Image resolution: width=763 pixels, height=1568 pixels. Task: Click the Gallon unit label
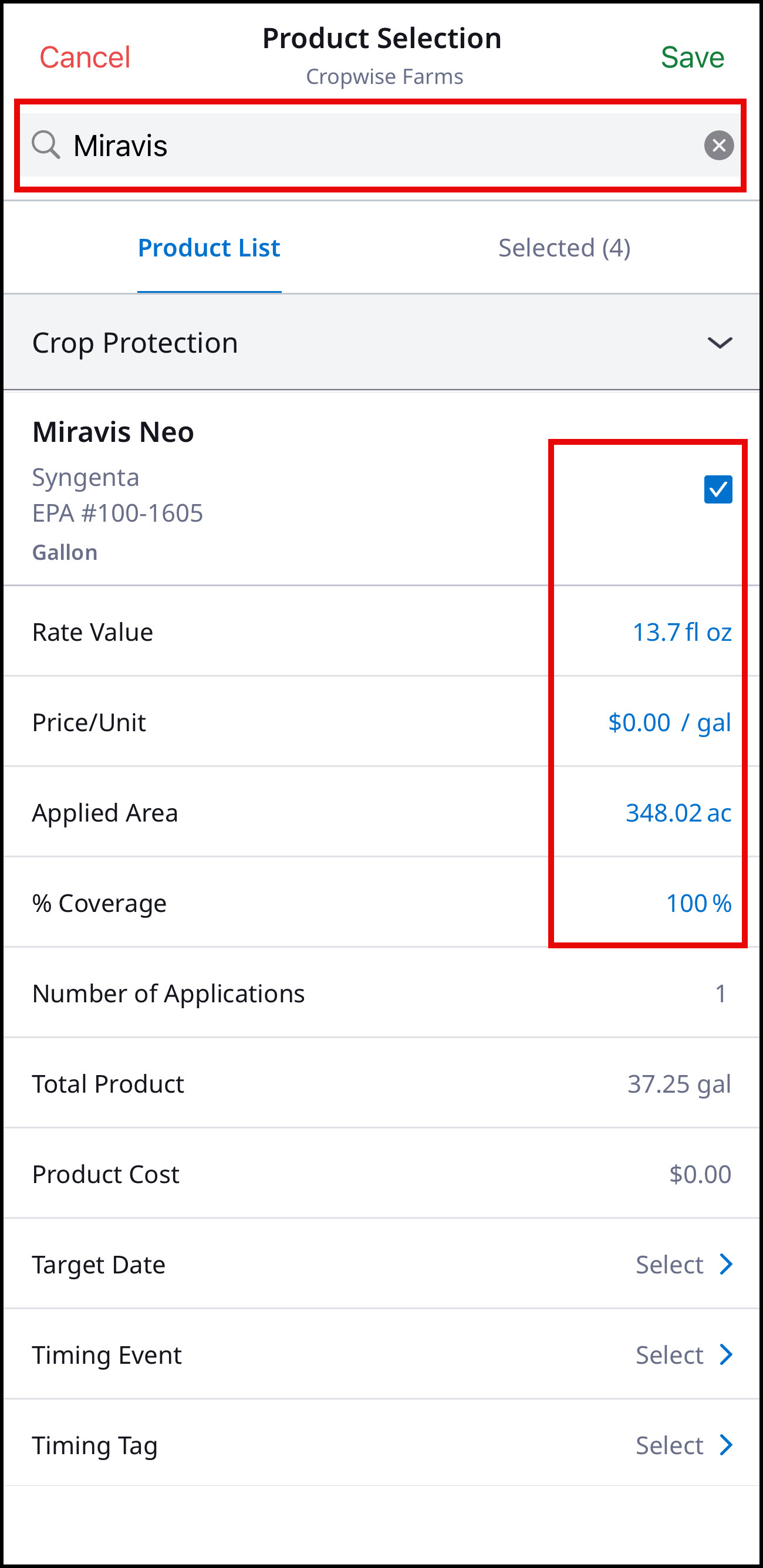tap(65, 553)
